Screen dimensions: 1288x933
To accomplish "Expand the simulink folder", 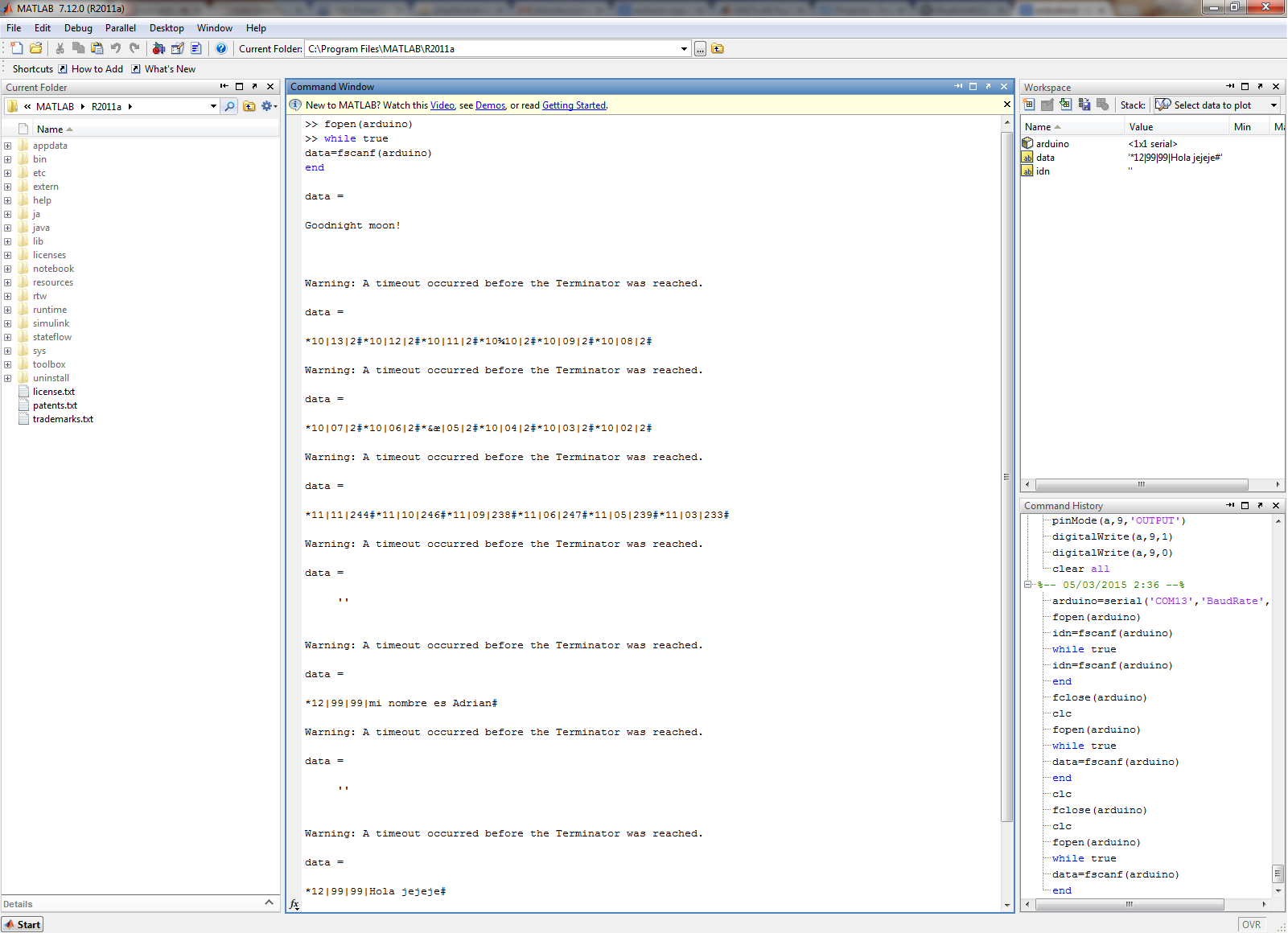I will (7, 323).
